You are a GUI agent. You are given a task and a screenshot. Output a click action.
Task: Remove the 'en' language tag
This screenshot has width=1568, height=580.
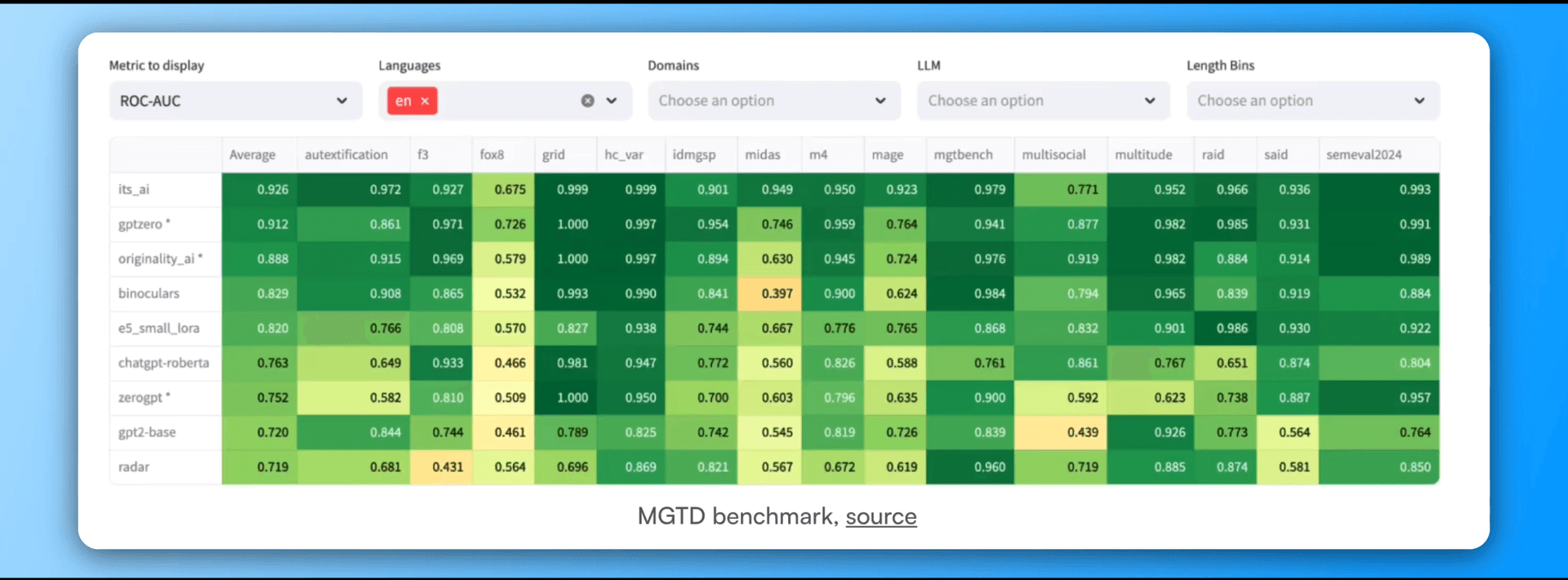tap(425, 100)
